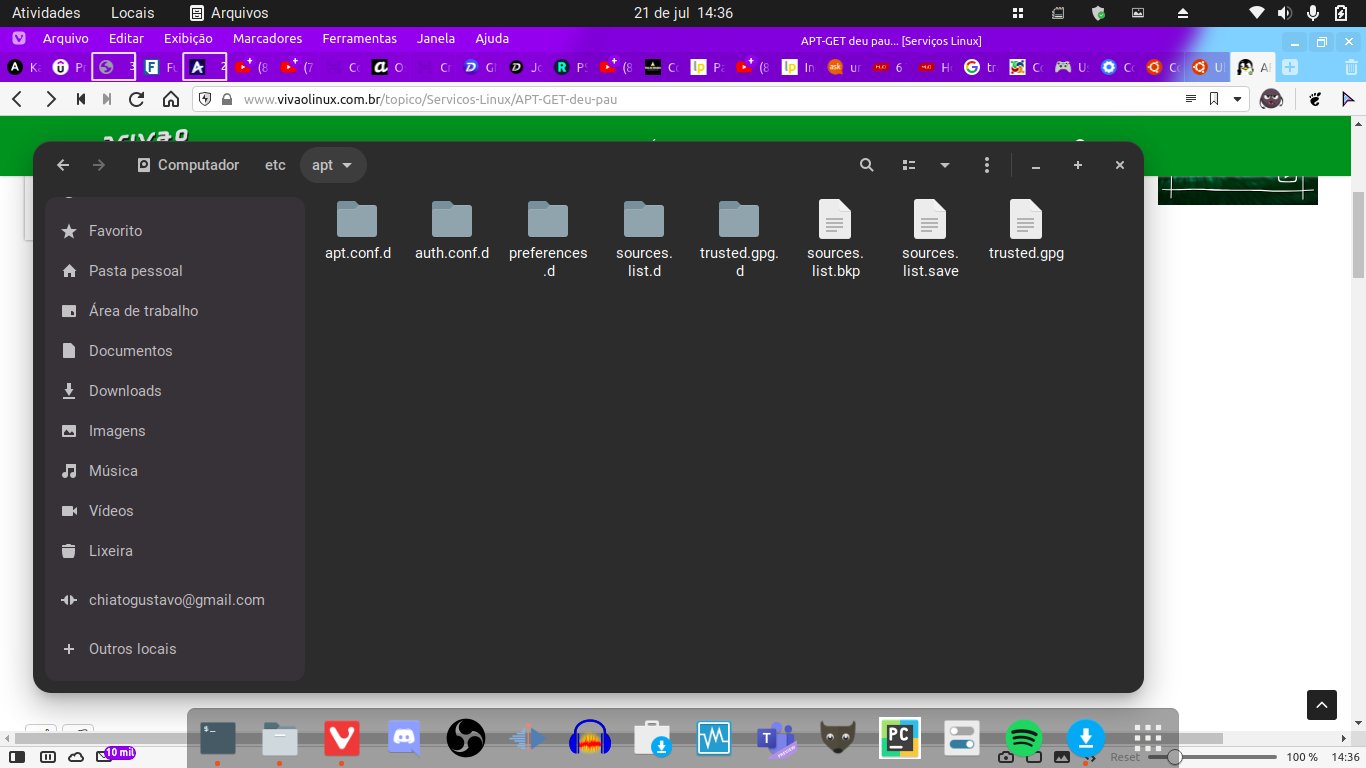The image size is (1366, 768).
Task: Reload the page in Vivaldi
Action: pos(137,99)
